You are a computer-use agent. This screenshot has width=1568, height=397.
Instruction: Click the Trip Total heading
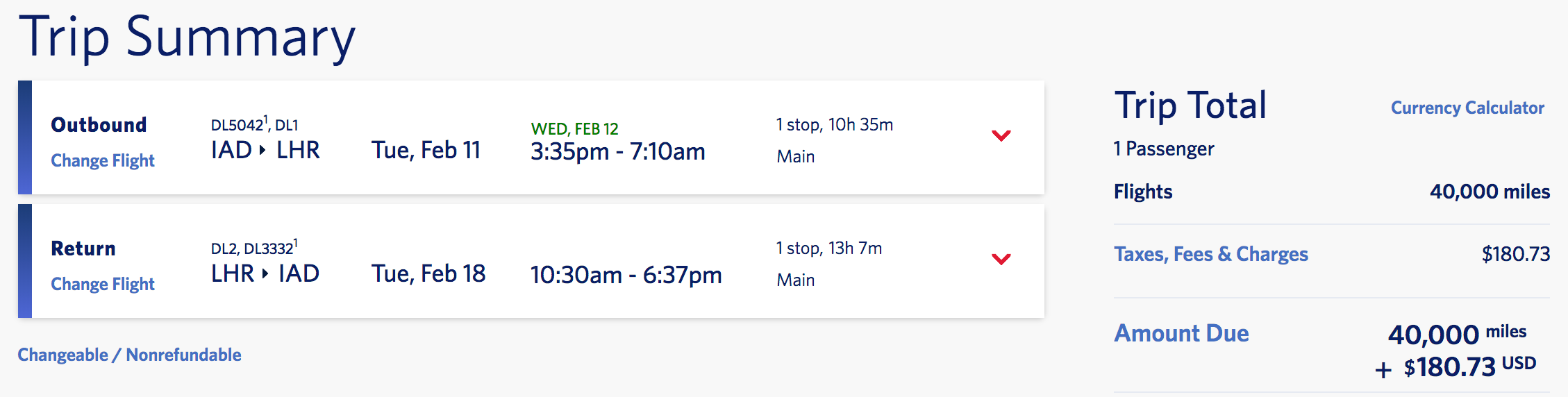tap(1190, 105)
